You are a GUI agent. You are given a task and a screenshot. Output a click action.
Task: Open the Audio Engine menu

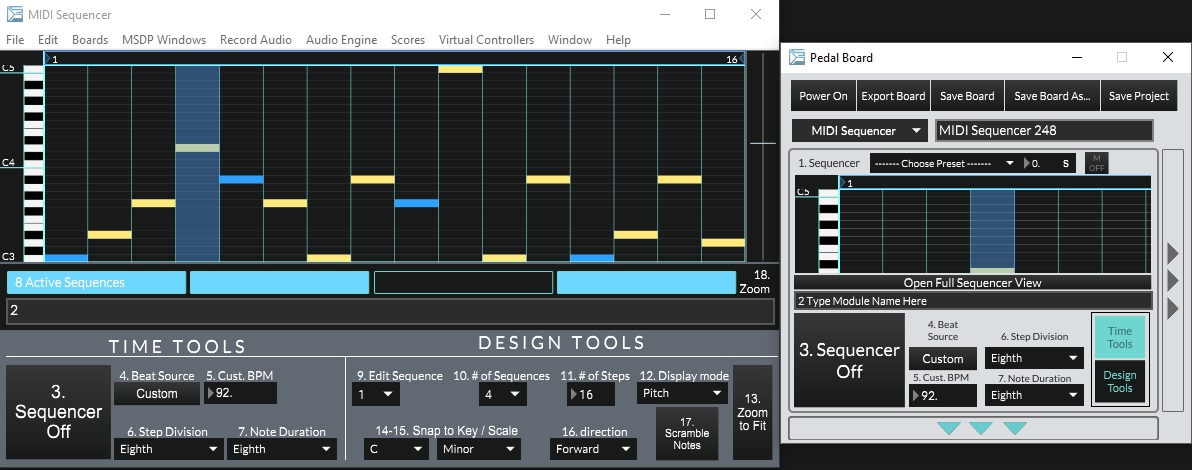341,40
